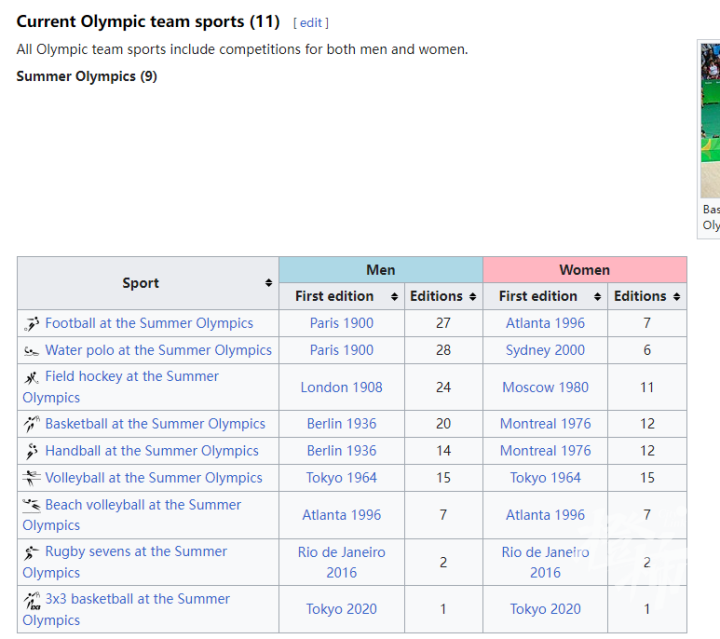The height and width of the screenshot is (639, 720).
Task: Click the beach volleyball pictogram icon
Action: (32, 506)
